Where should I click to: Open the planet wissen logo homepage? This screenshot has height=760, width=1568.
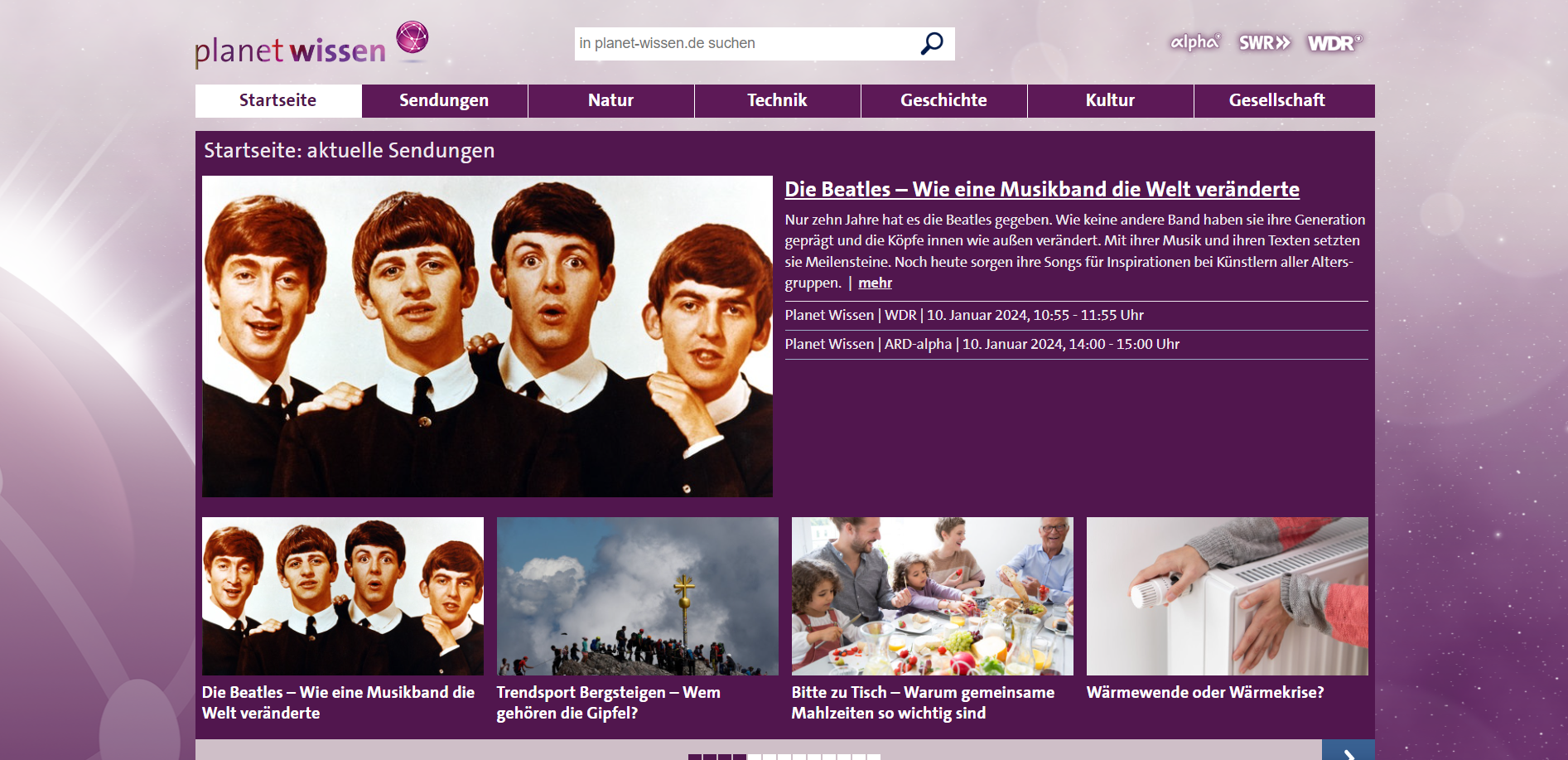coord(312,45)
